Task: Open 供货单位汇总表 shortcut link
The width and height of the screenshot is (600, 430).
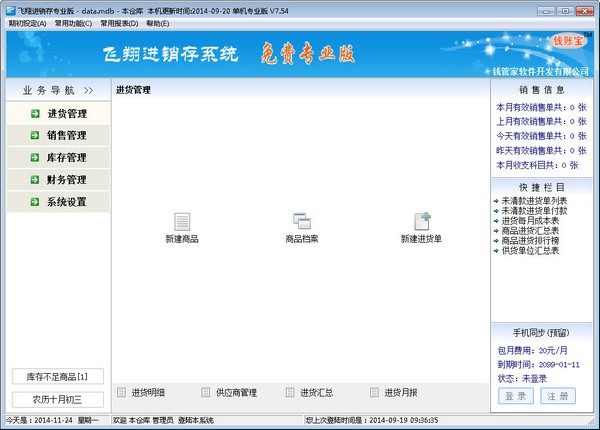Action: [x=530, y=251]
